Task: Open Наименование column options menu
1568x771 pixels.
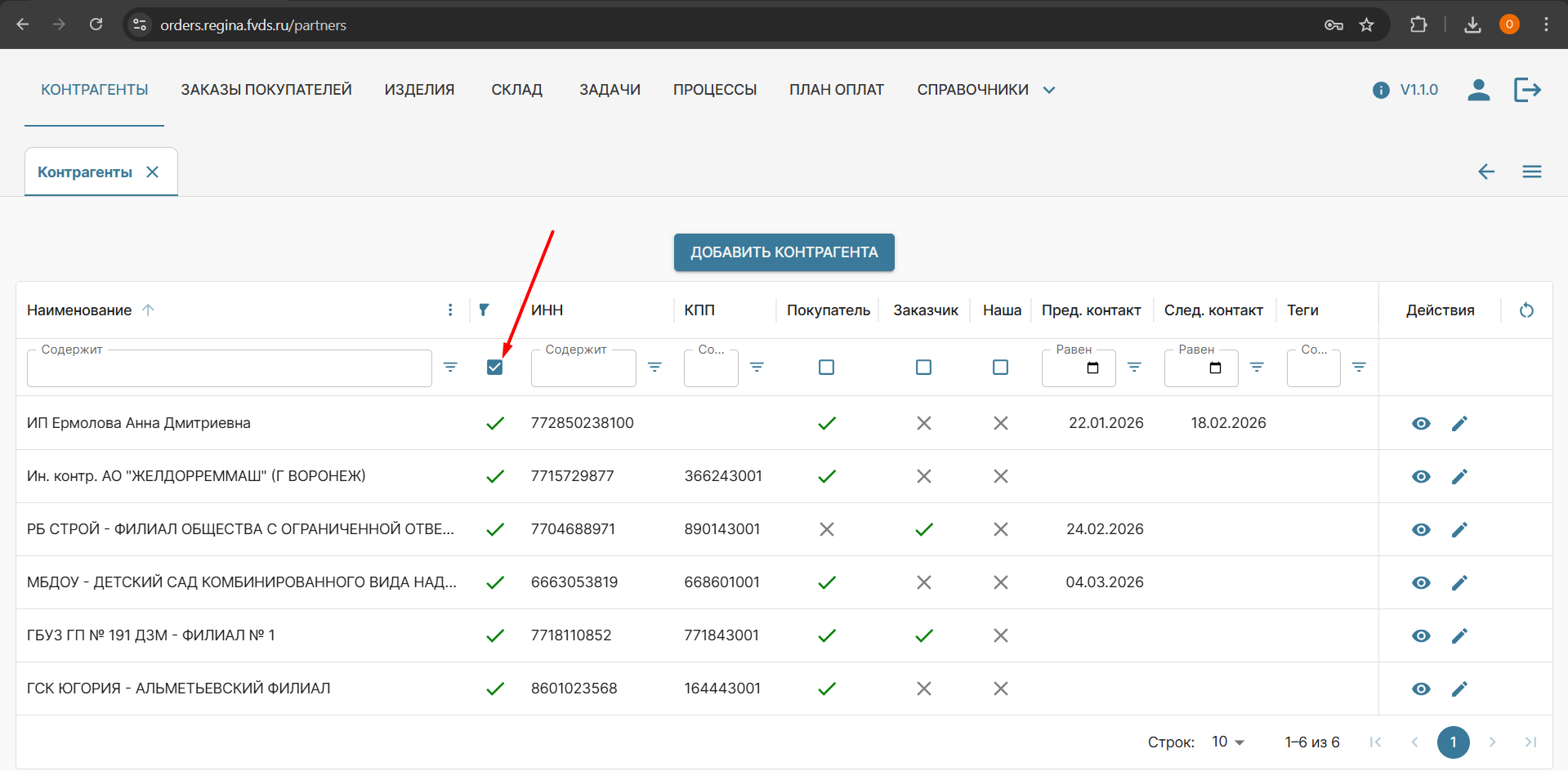Action: click(x=450, y=310)
